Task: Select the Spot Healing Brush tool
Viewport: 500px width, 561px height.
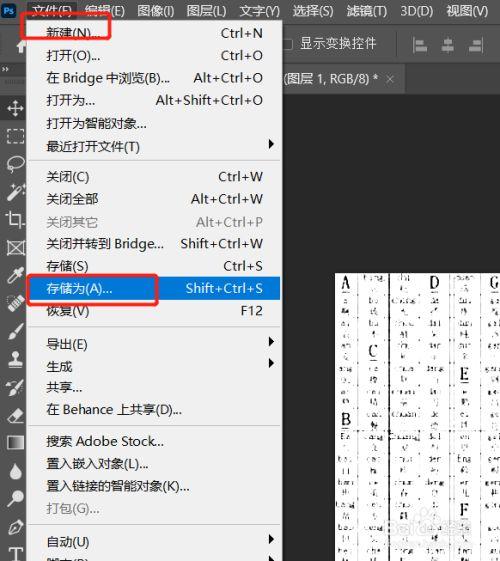Action: pyautogui.click(x=15, y=303)
